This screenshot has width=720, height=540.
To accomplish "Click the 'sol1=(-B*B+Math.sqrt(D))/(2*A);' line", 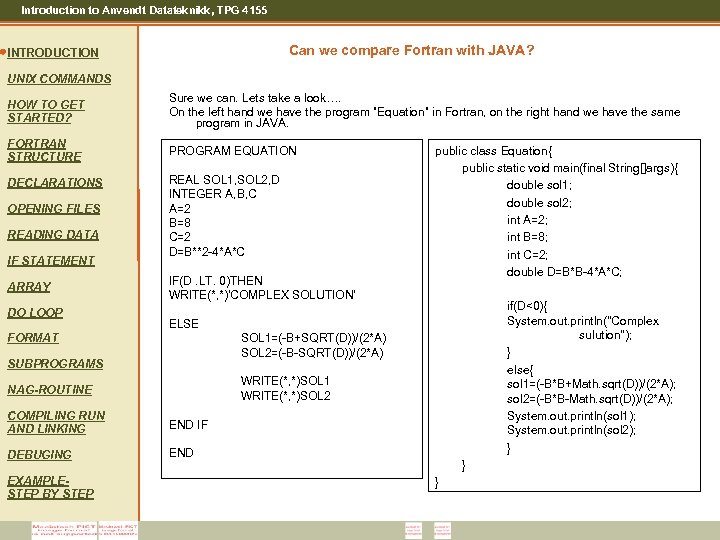I will point(591,384).
